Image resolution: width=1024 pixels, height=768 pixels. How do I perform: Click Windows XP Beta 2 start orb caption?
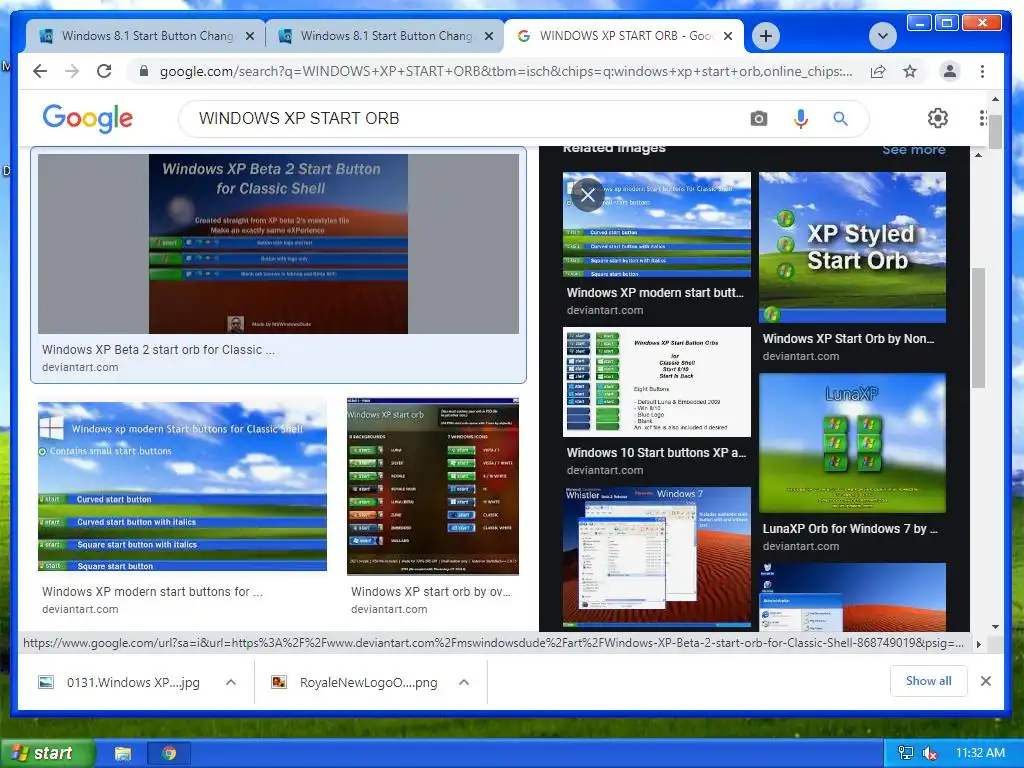point(158,349)
